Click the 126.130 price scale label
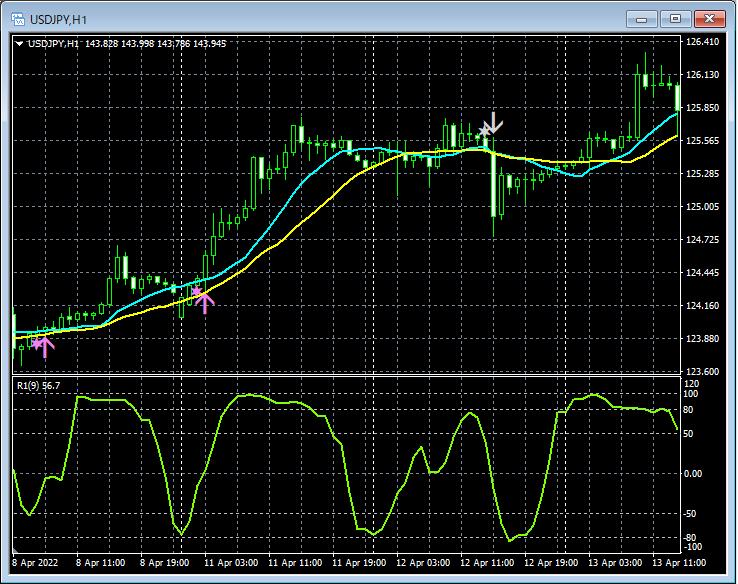The image size is (738, 584). (702, 74)
